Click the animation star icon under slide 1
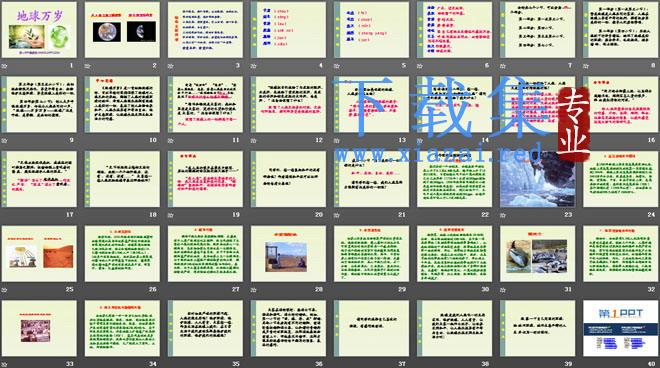Viewport: 660px width, 368px height. [x=4, y=66]
